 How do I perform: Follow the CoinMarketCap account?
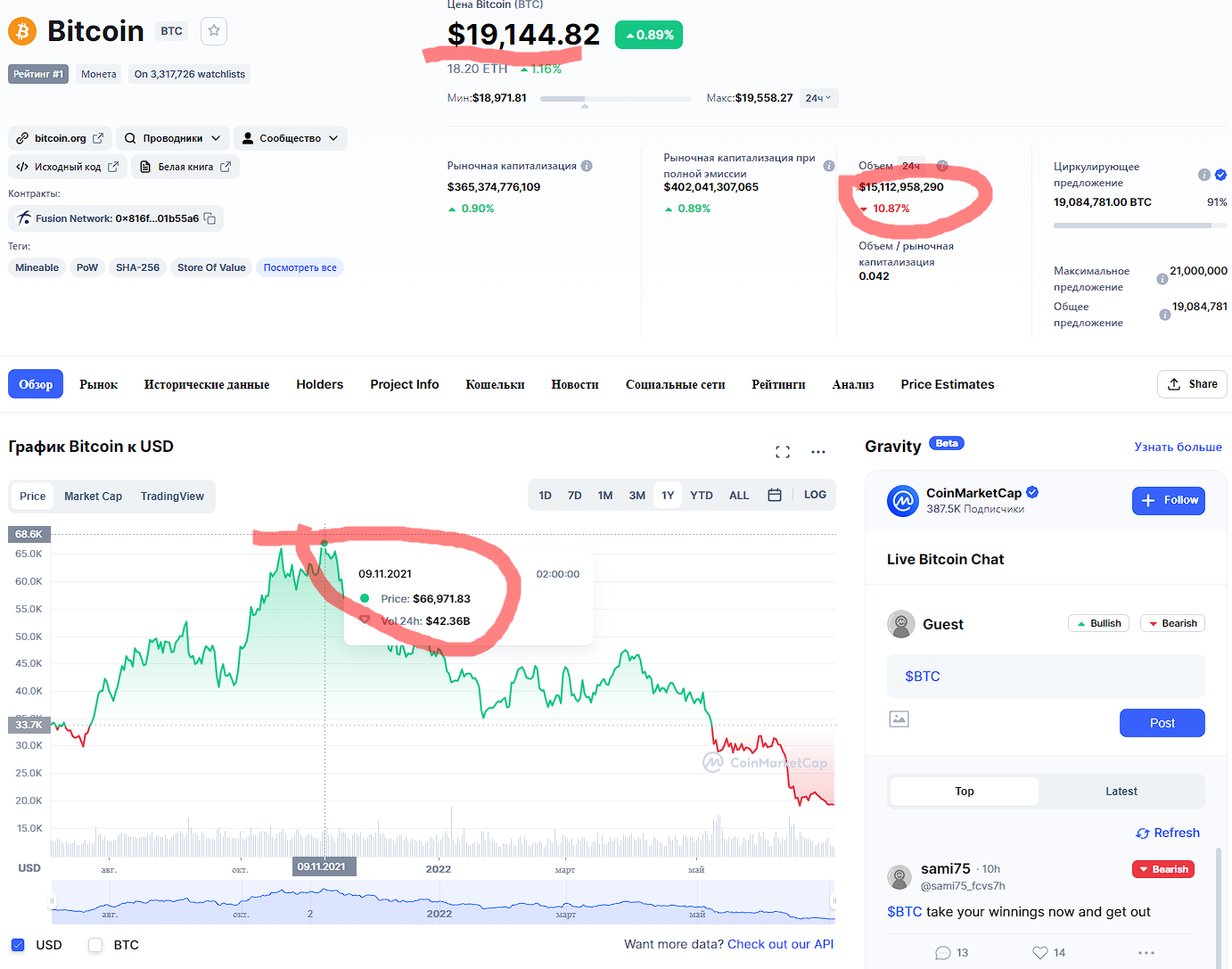1169,501
